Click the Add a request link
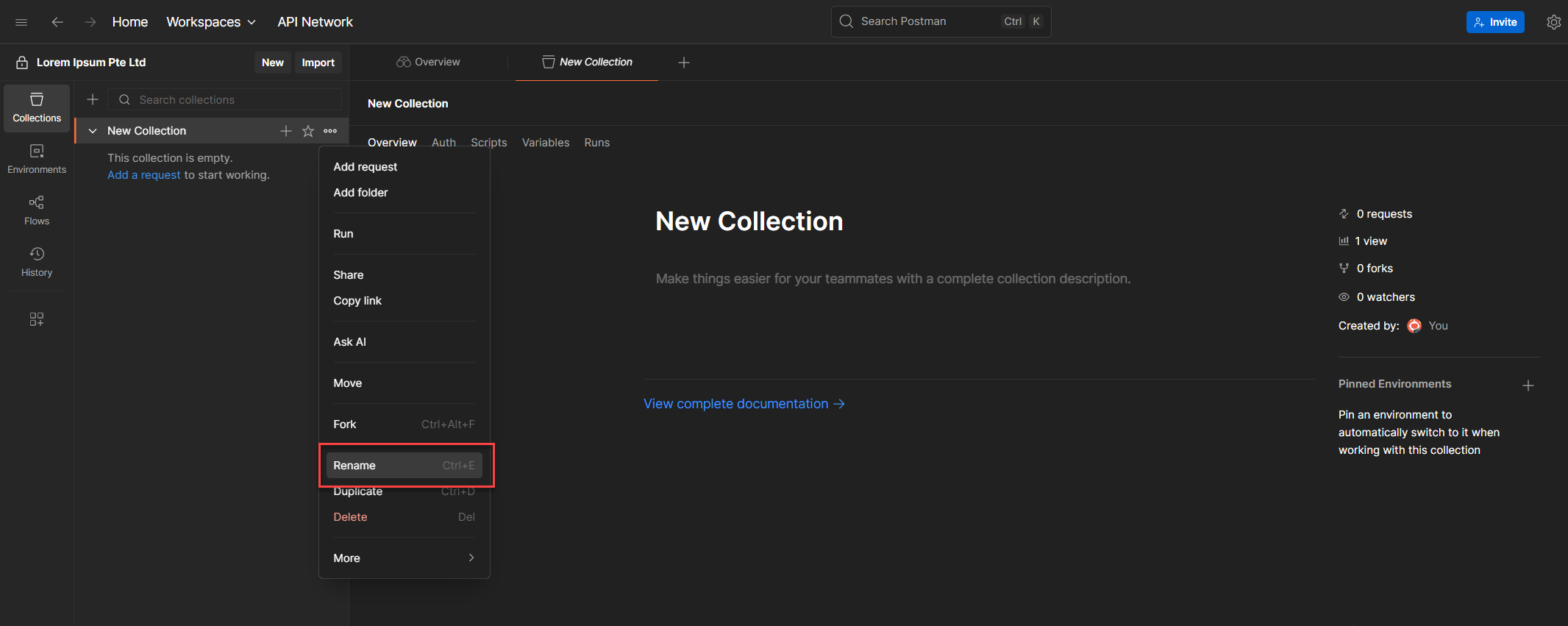Screen dimensions: 1568x626 tap(144, 175)
